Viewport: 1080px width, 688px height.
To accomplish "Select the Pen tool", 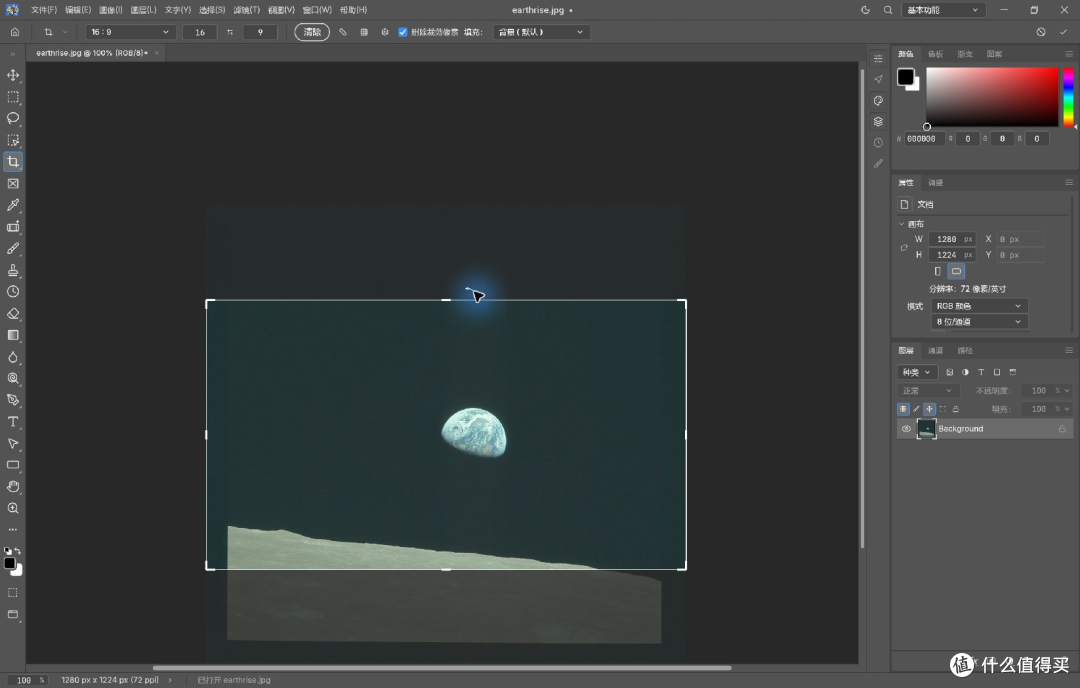I will click(13, 400).
